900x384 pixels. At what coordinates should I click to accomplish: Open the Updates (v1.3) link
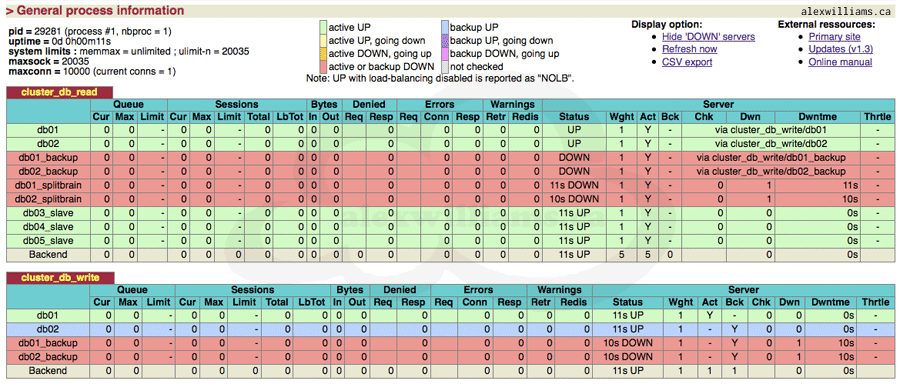841,49
